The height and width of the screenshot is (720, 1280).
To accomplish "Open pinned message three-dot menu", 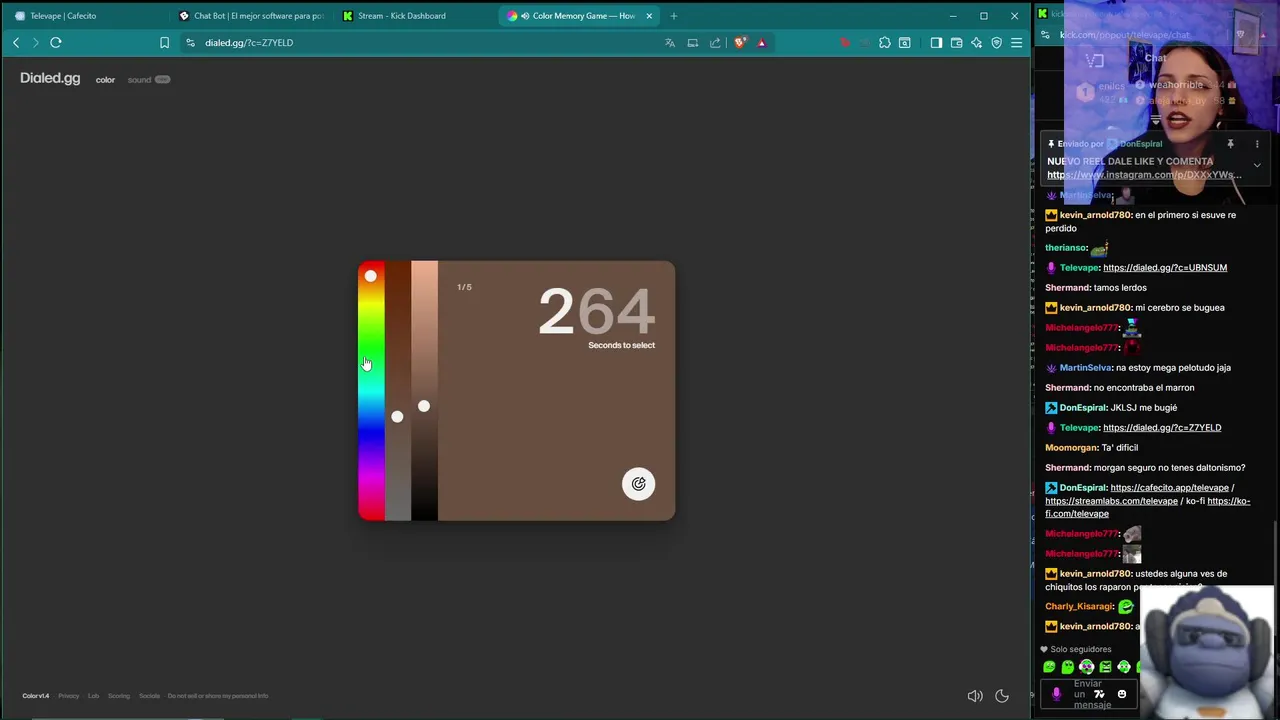I will pyautogui.click(x=1257, y=144).
